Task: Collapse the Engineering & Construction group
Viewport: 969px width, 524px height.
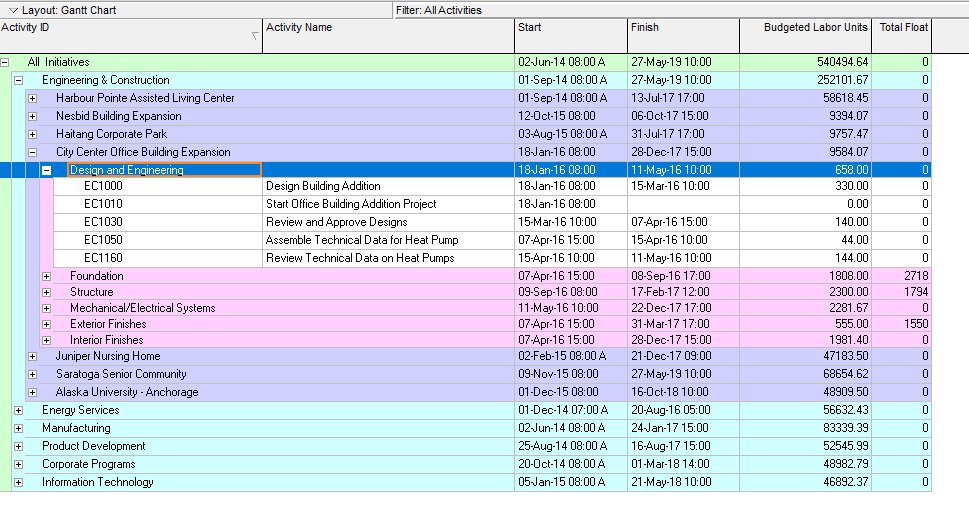Action: point(18,80)
